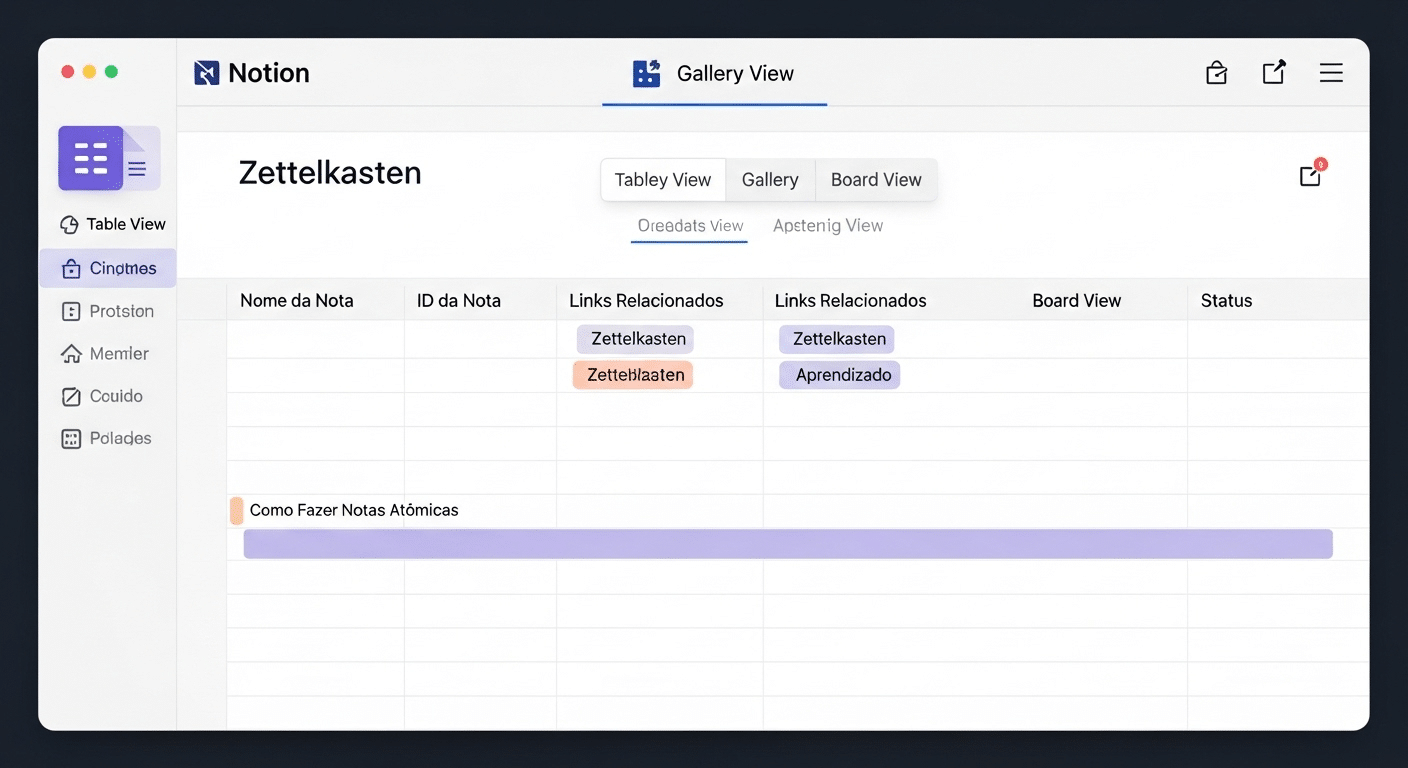Screen dimensions: 1408x768
Task: Click the Couido edit icon in sidebar
Action: click(69, 396)
